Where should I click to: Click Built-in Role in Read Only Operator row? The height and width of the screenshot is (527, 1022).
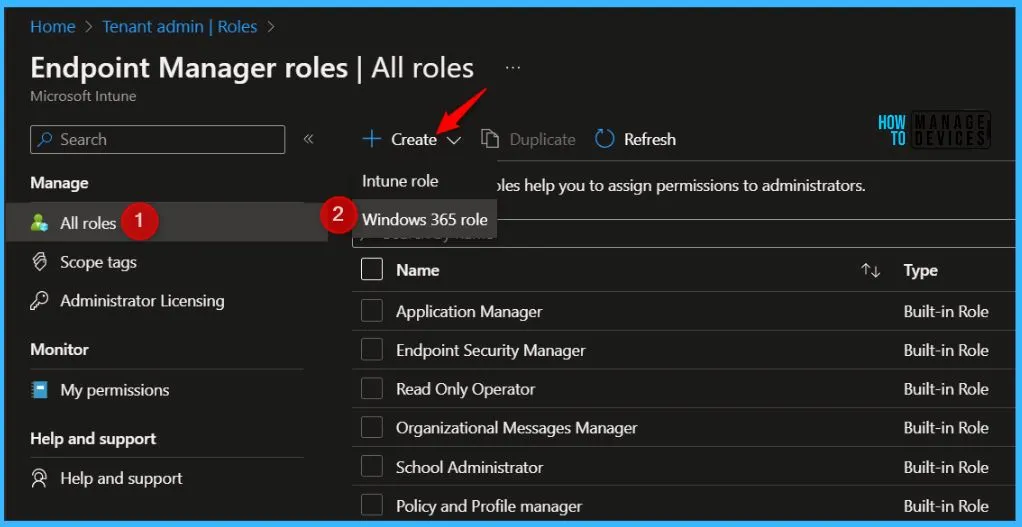[946, 390]
